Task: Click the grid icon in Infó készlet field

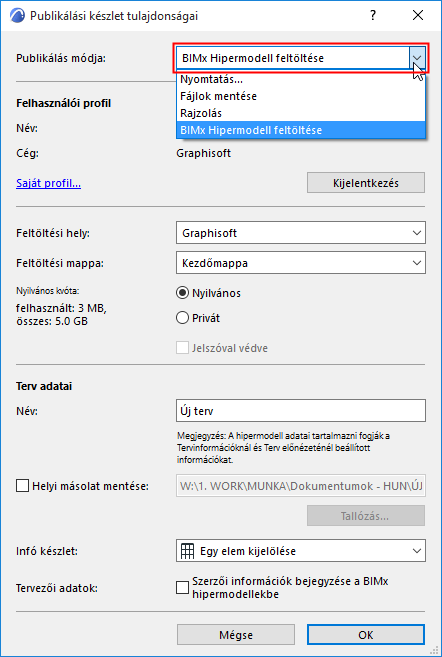Action: point(187,551)
